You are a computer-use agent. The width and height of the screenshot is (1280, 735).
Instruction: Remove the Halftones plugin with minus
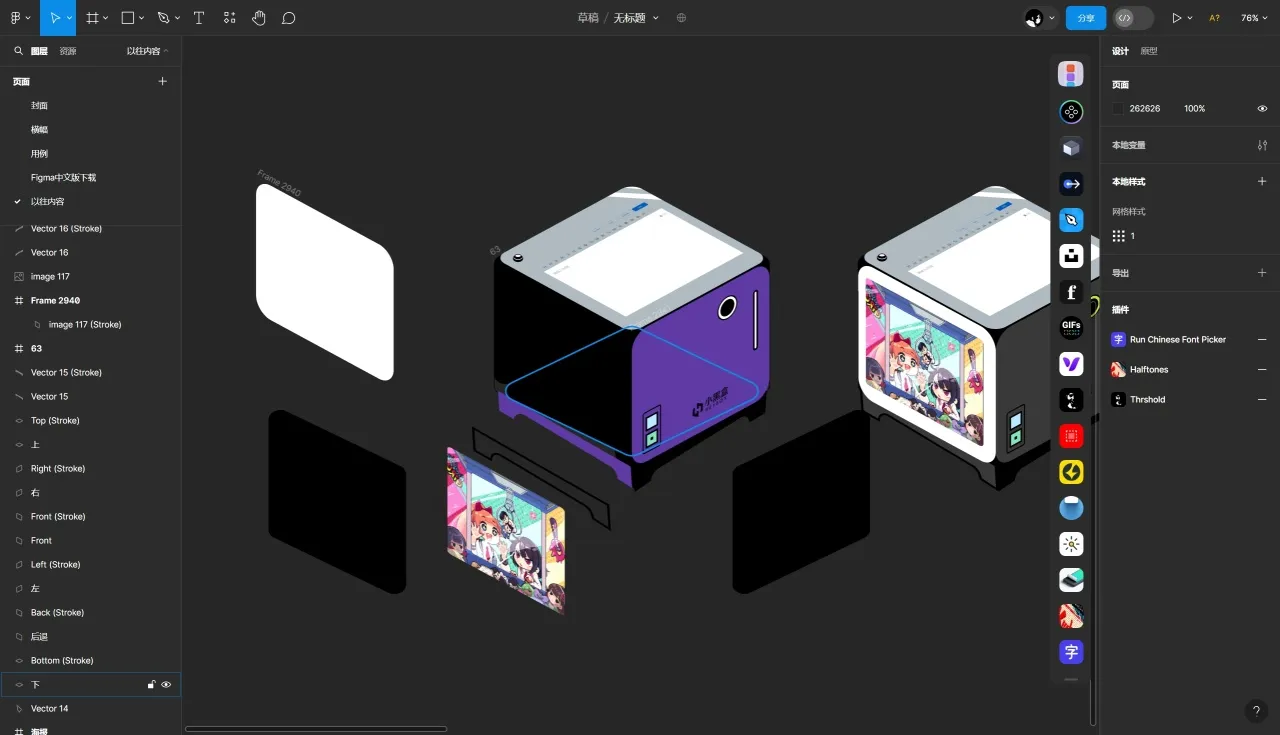coord(1262,369)
